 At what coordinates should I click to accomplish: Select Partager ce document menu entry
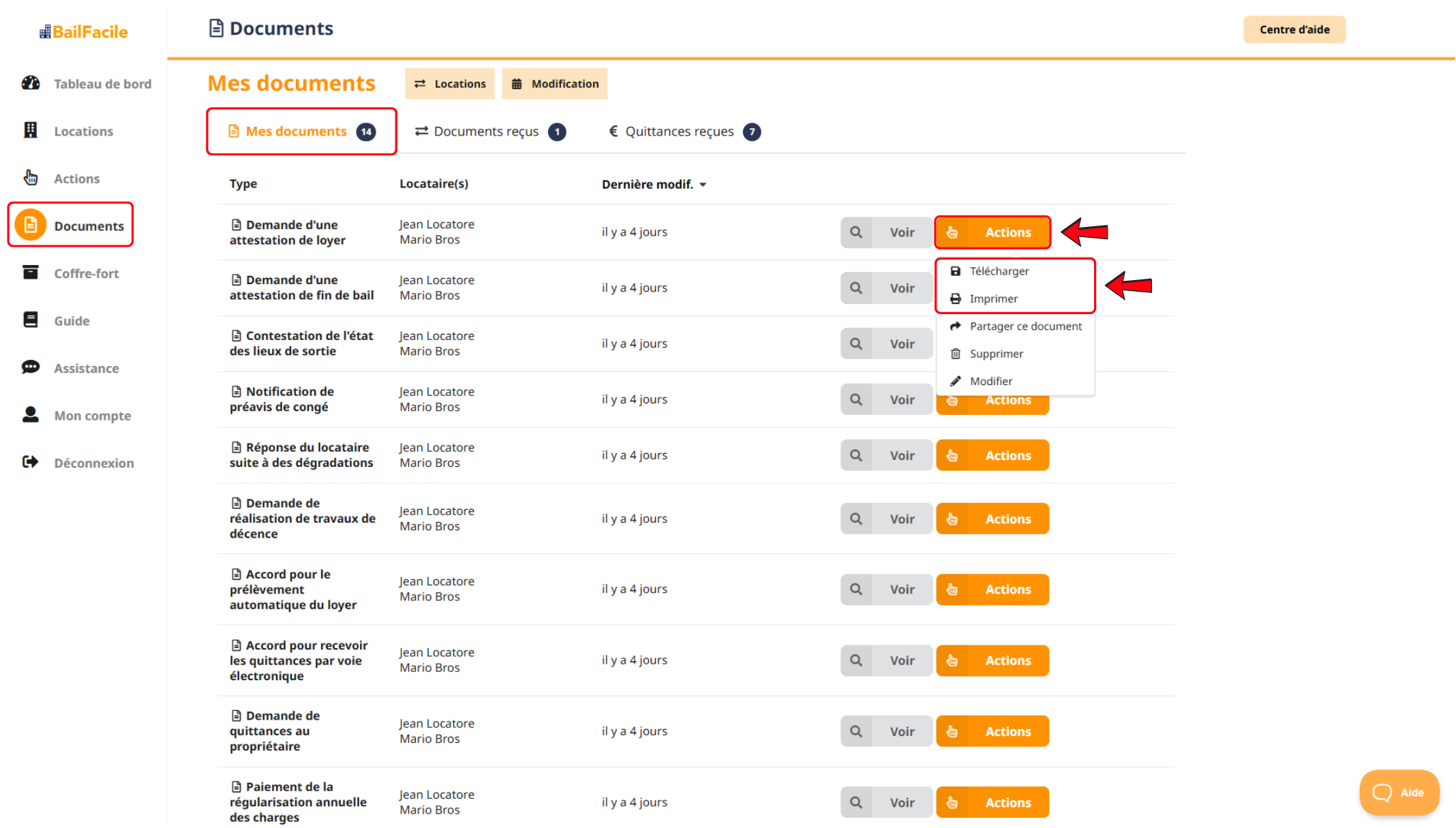click(x=1025, y=326)
